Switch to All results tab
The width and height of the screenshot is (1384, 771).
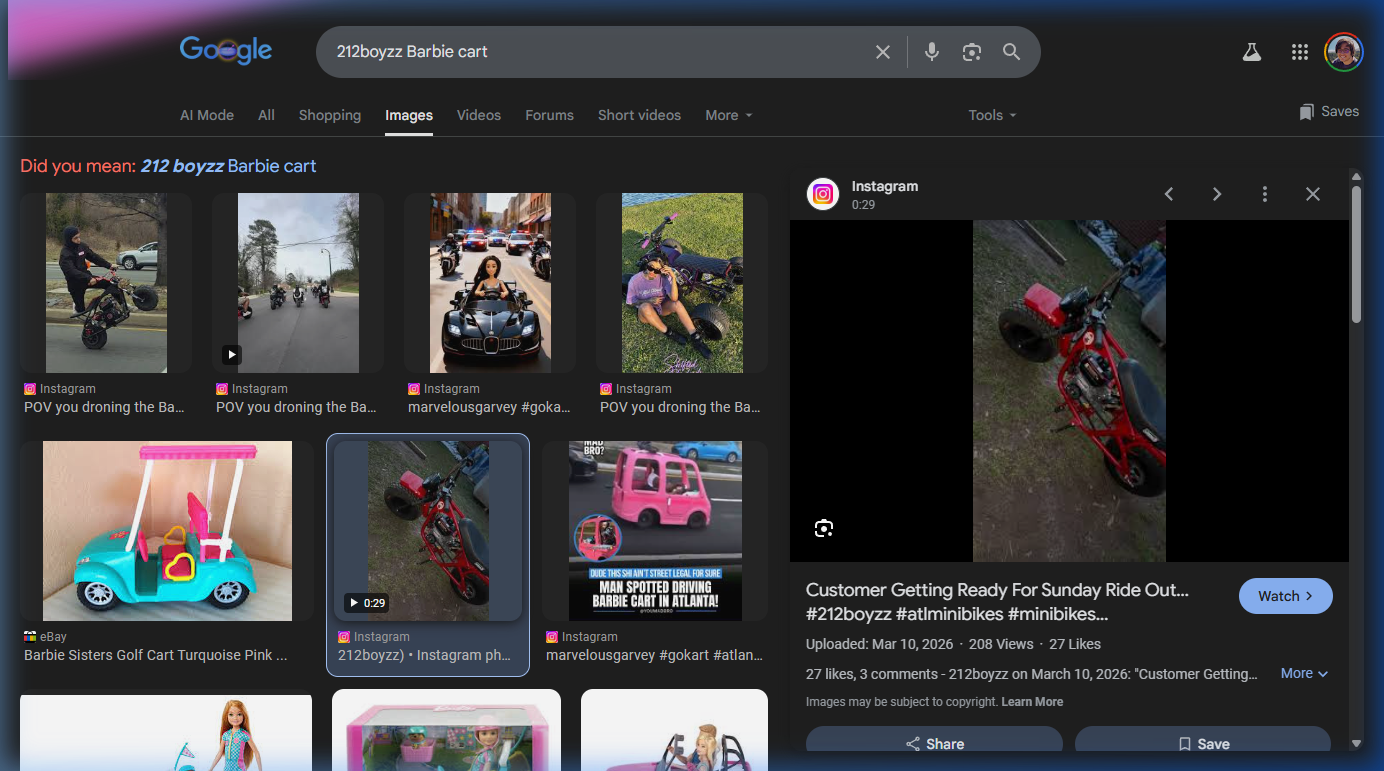click(266, 115)
